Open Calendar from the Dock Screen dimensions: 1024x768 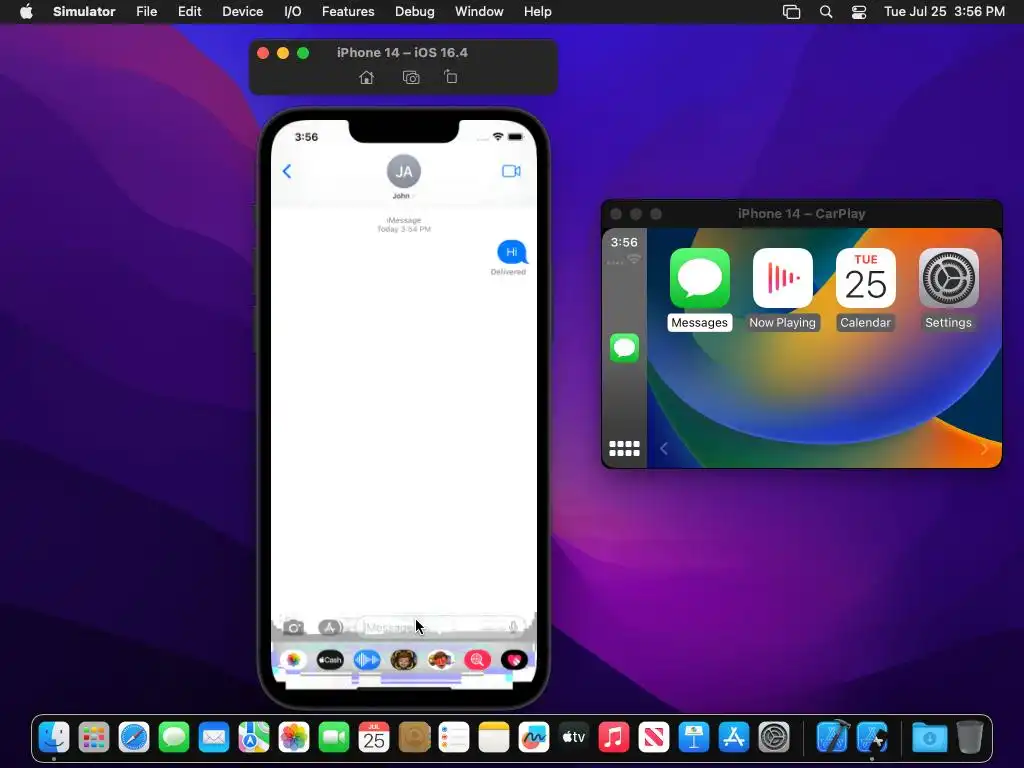374,738
